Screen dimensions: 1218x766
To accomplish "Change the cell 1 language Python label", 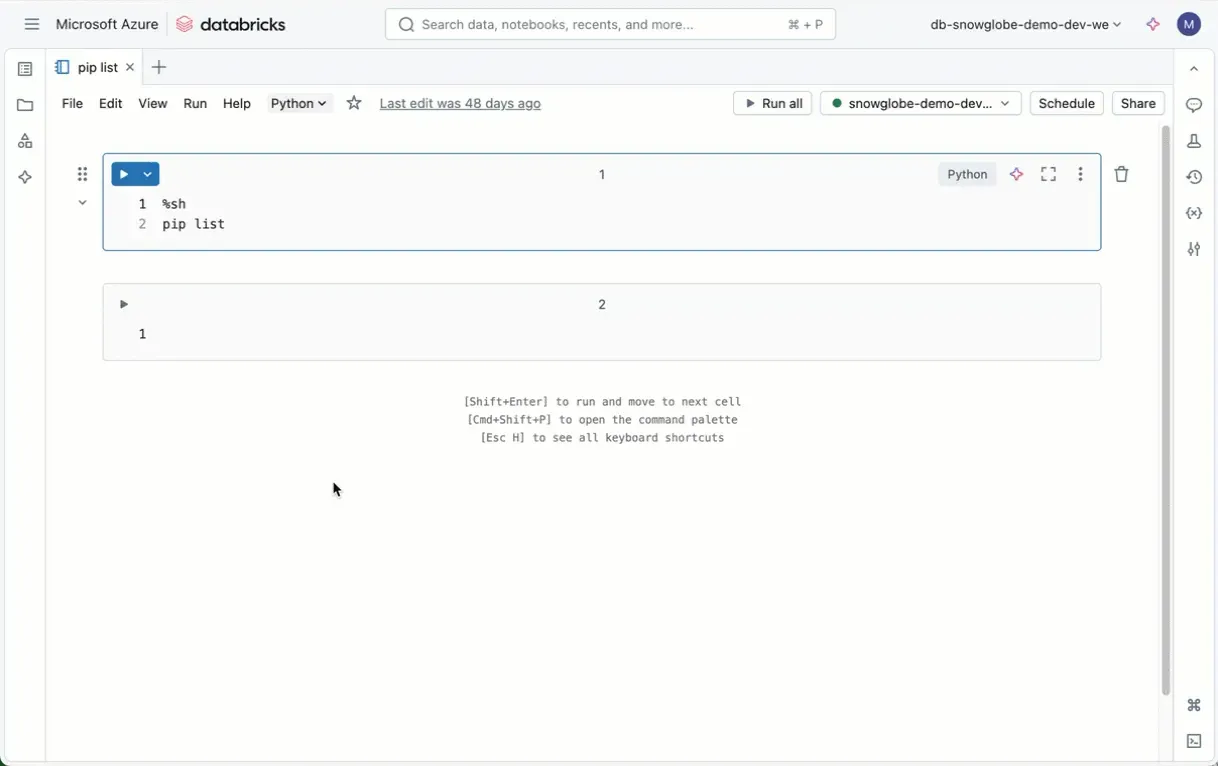I will [x=967, y=174].
